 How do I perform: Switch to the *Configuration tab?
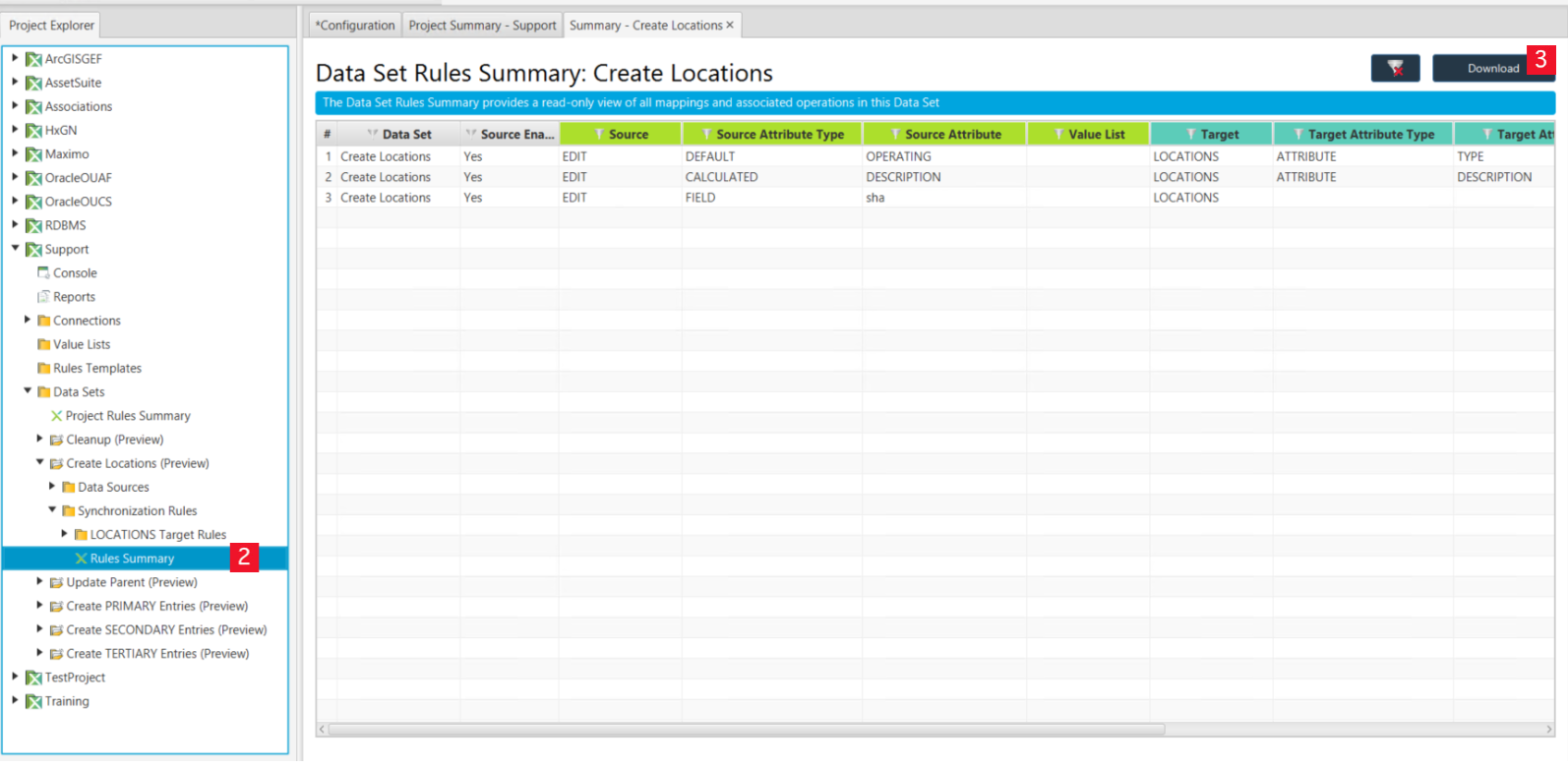tap(355, 26)
